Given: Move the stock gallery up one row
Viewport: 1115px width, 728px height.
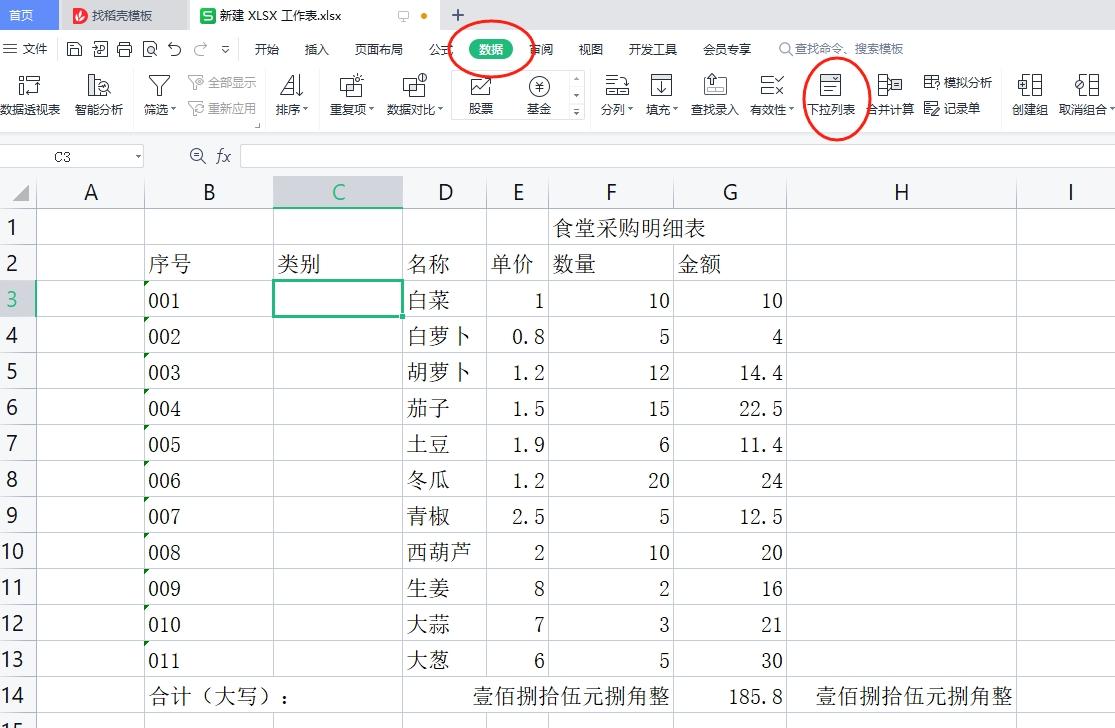Looking at the screenshot, I should point(577,77).
